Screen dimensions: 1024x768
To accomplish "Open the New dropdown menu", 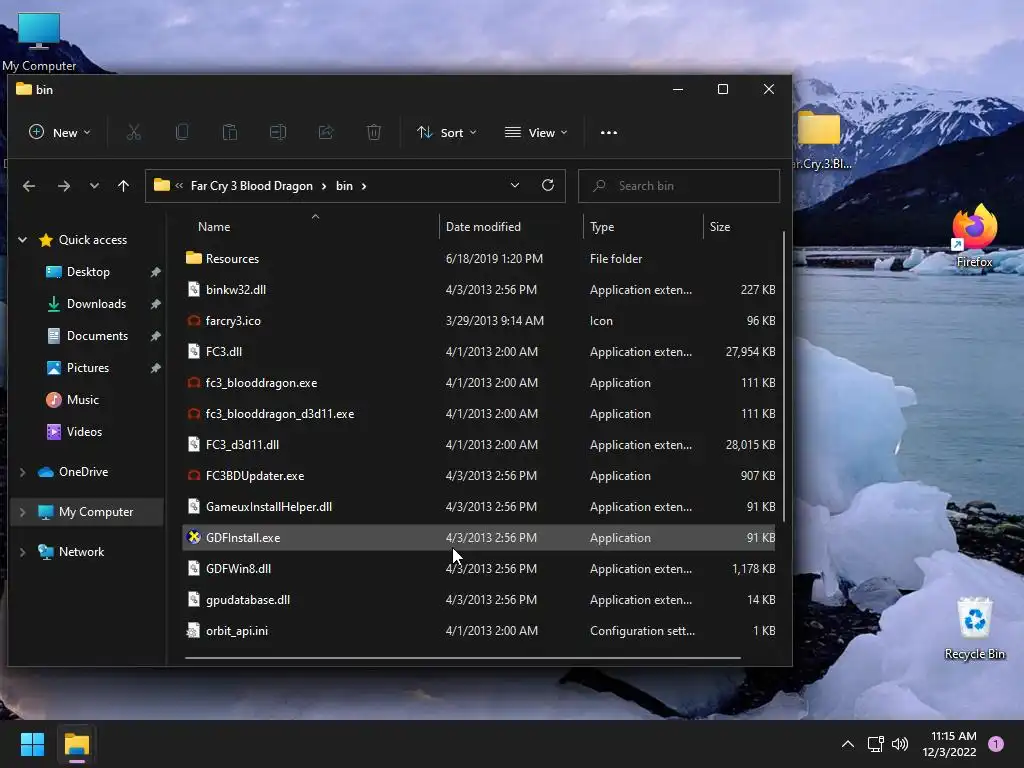I will tap(59, 133).
